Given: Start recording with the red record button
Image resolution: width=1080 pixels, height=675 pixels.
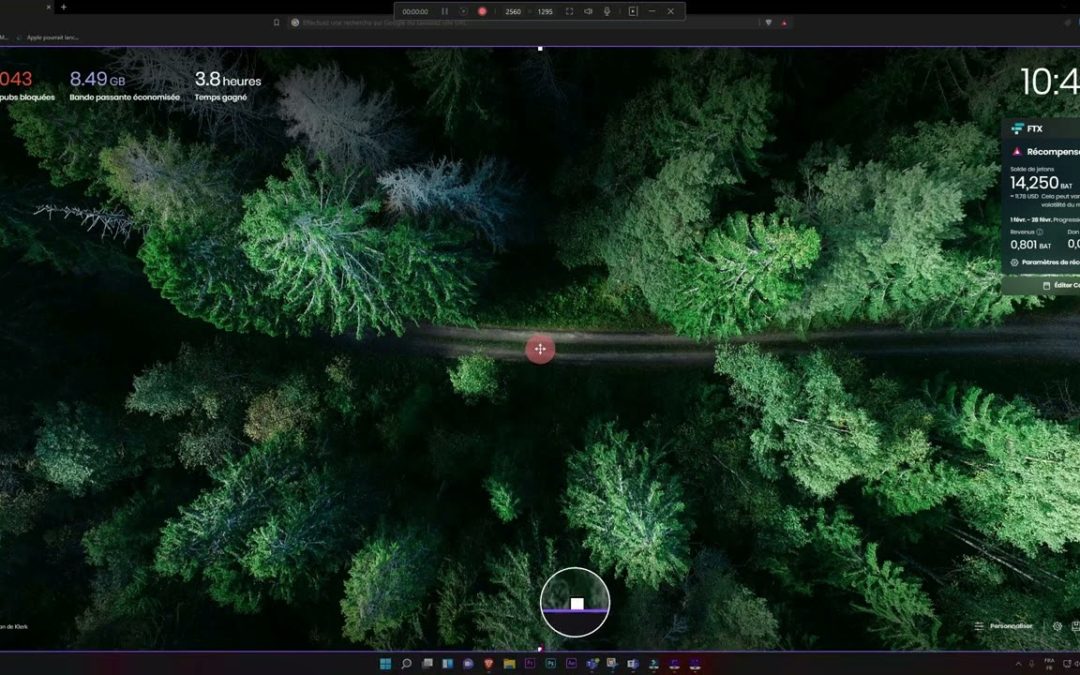Looking at the screenshot, I should (x=482, y=12).
